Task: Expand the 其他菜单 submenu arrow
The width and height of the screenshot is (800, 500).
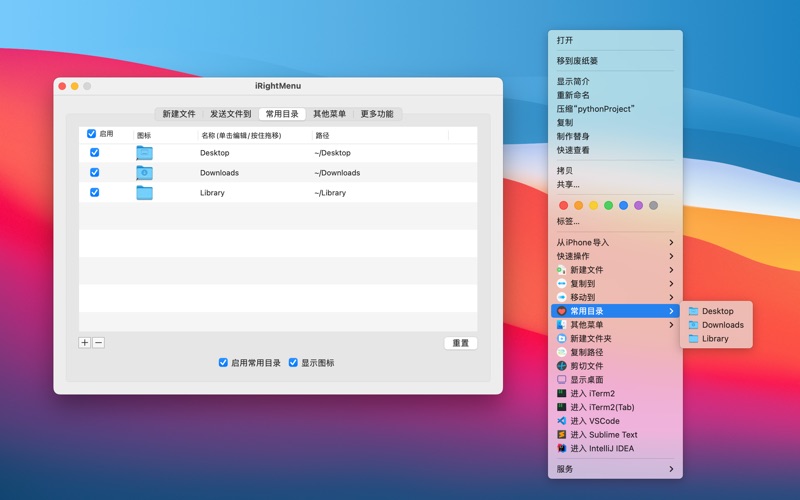Action: (671, 325)
